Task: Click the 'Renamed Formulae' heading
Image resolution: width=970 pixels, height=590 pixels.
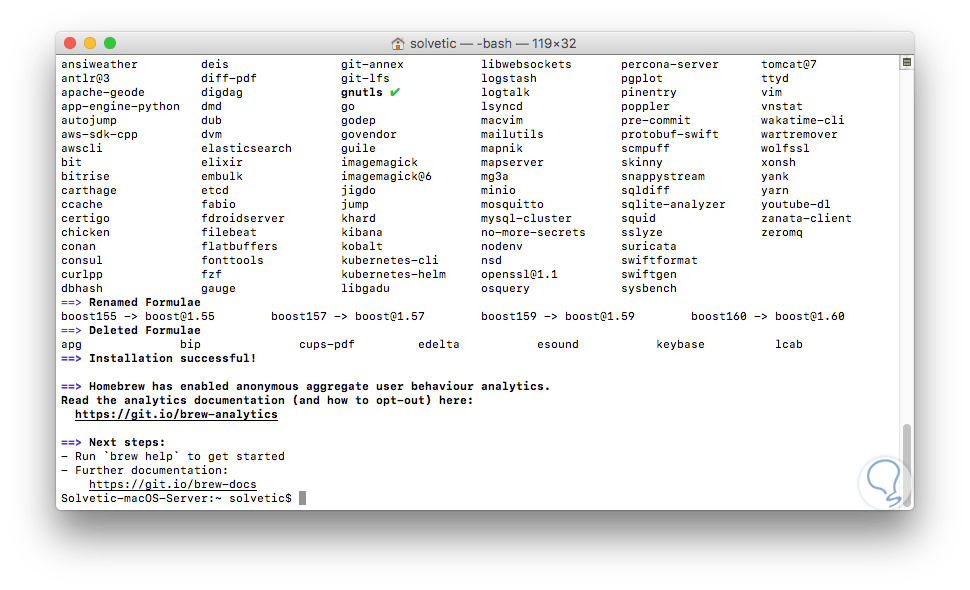Action: (145, 302)
